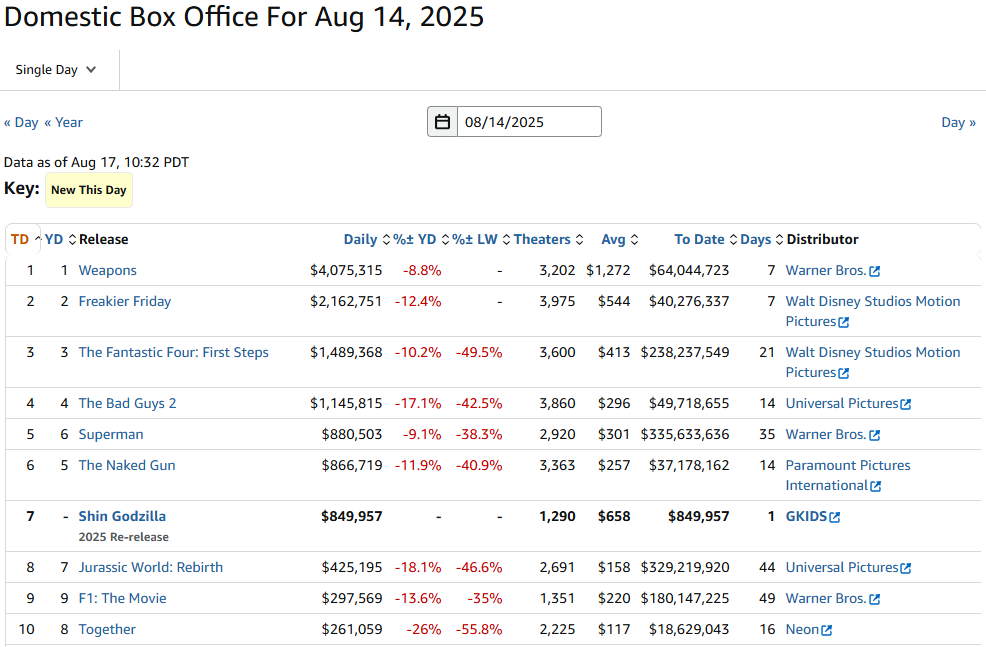986x647 pixels.
Task: Open the Single Day dropdown
Action: (x=55, y=70)
